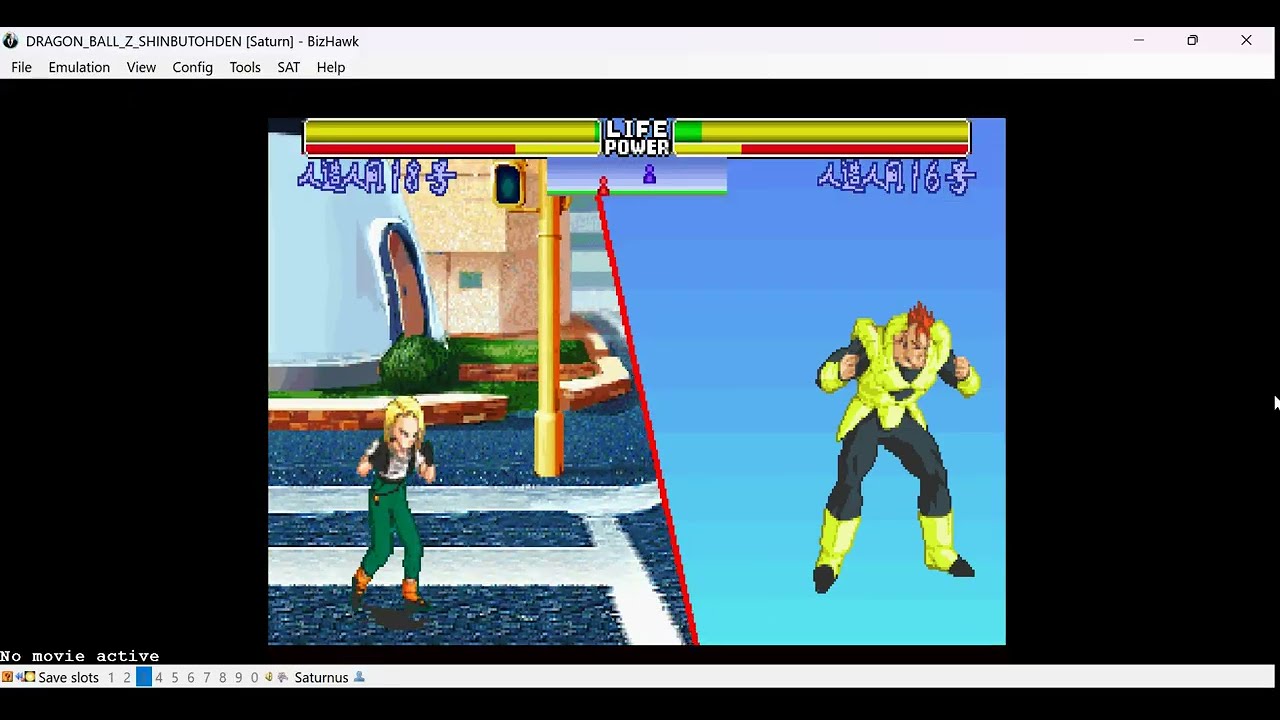Open the Emulation menu
The image size is (1280, 720).
[79, 67]
